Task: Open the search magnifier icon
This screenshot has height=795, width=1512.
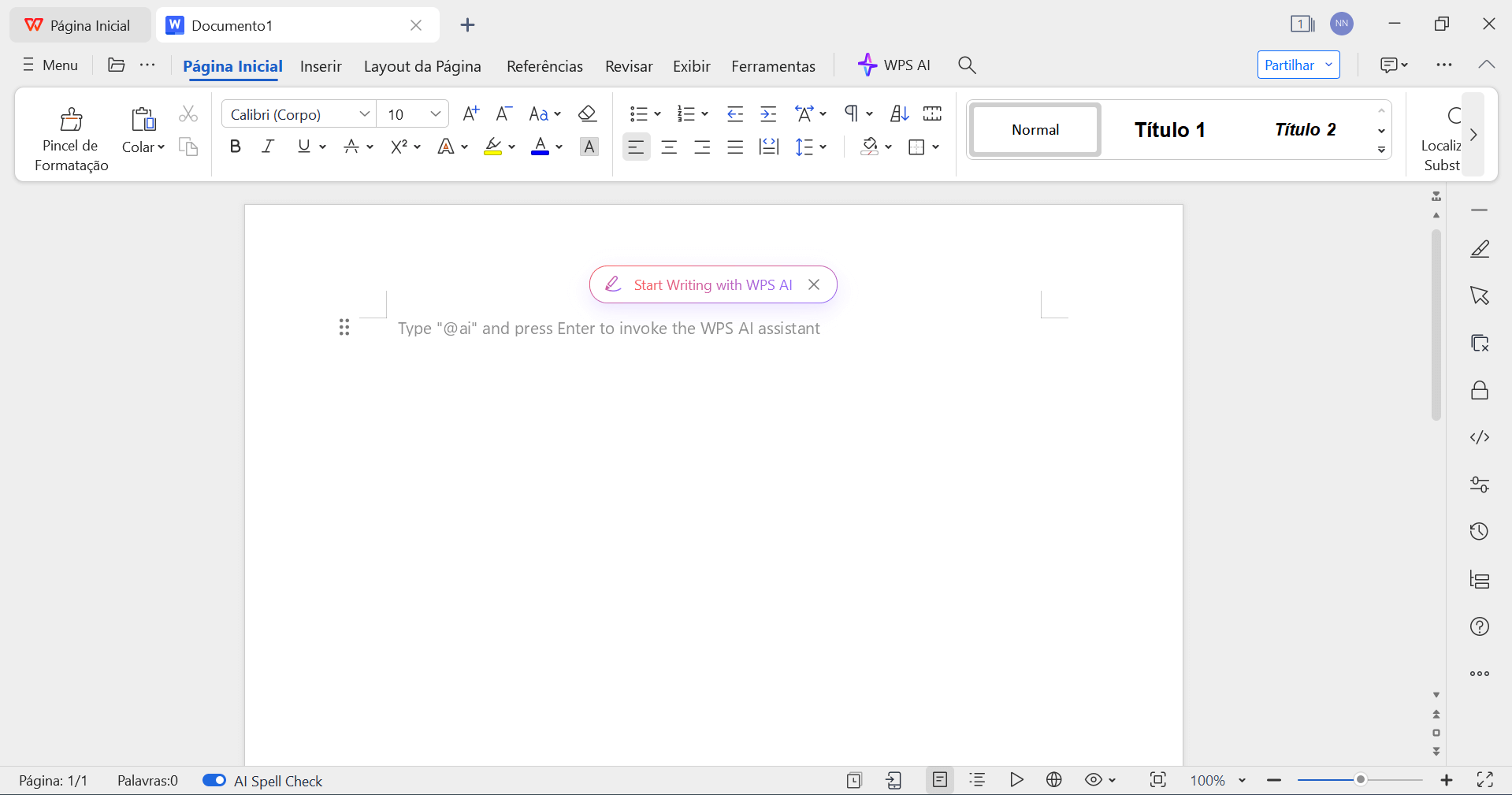Action: [x=967, y=65]
